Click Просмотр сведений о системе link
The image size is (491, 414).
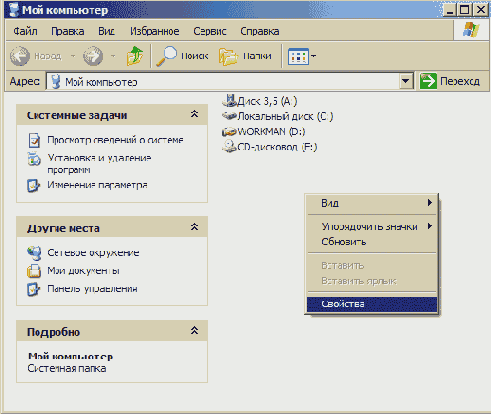click(115, 140)
